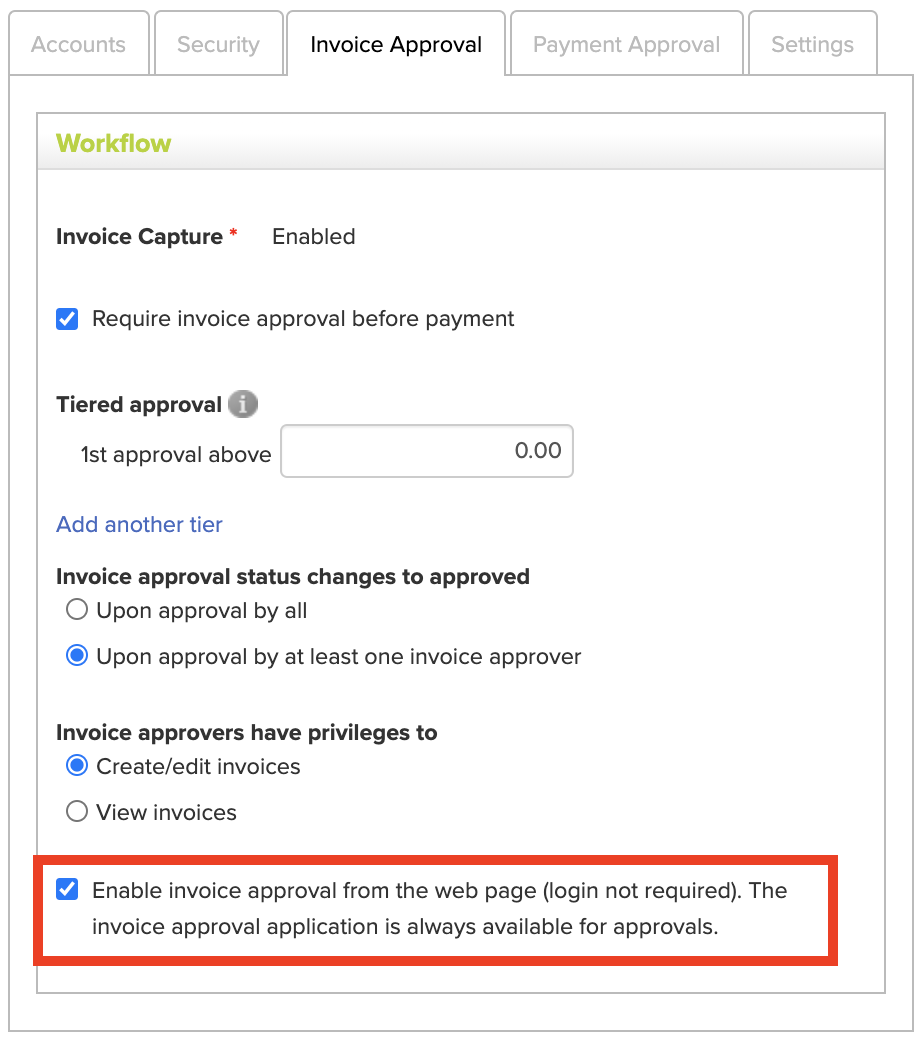The height and width of the screenshot is (1046, 924).
Task: Select the Invoice Approval tab
Action: pos(396,43)
